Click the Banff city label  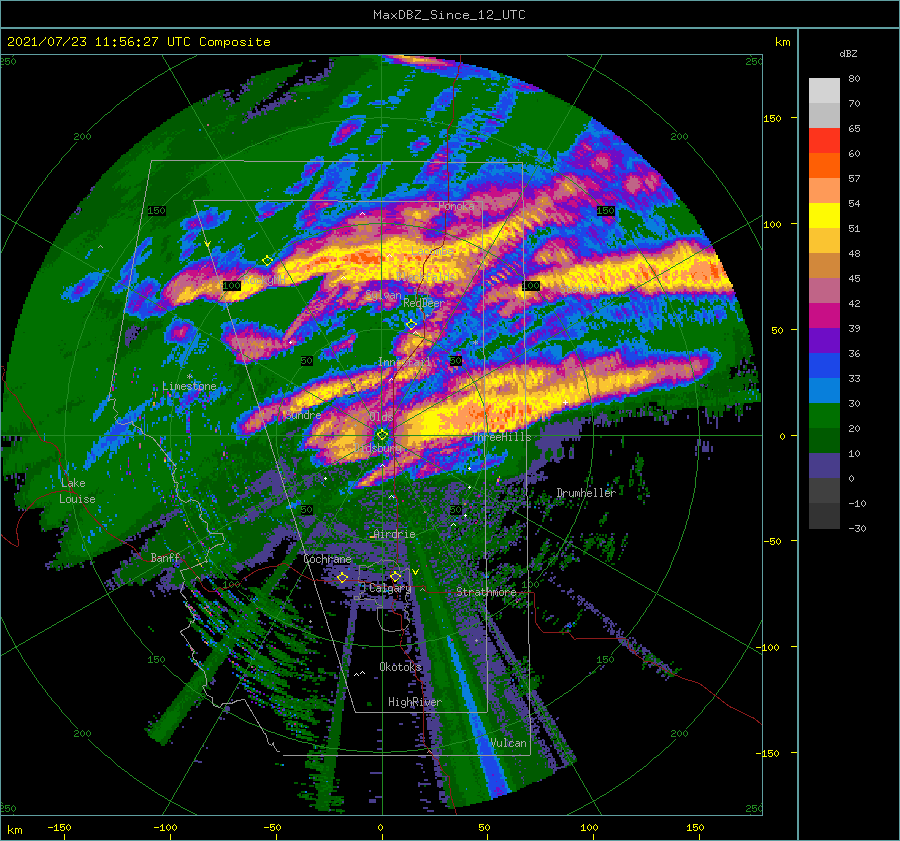(x=165, y=558)
